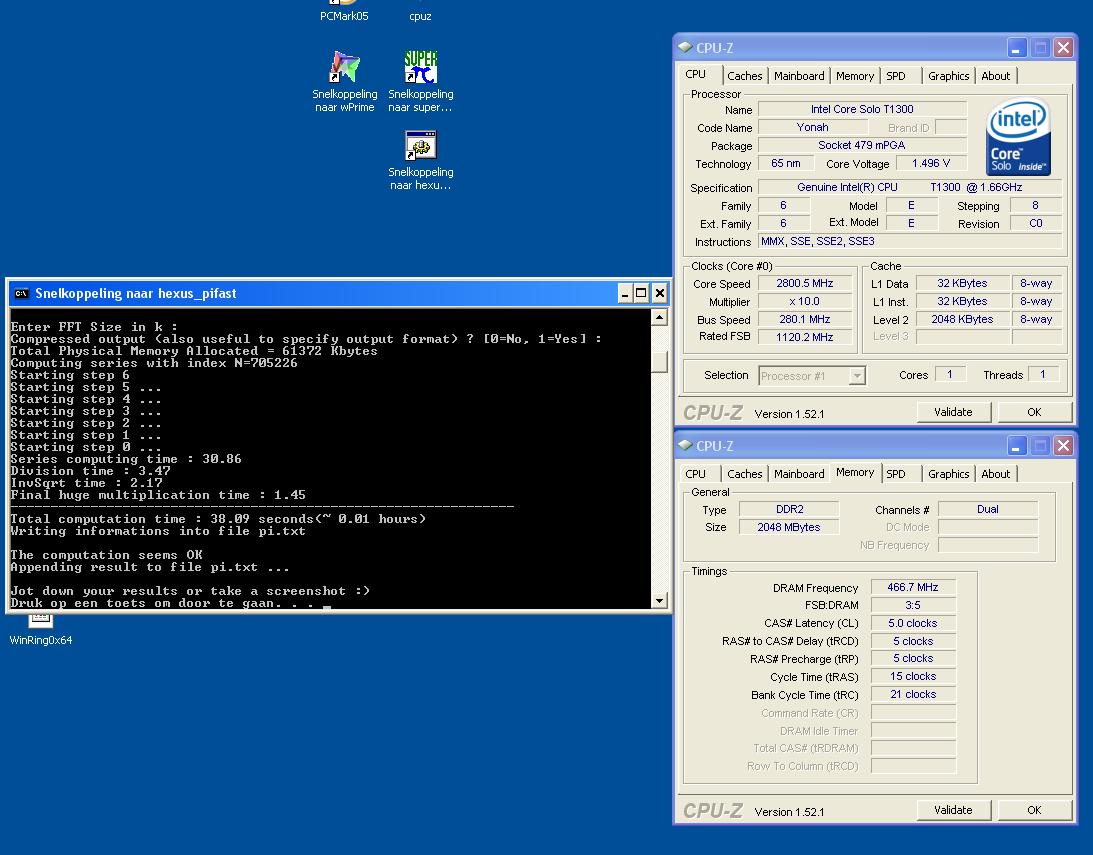Open the cpuz desktop icon
The height and width of the screenshot is (855, 1093).
click(x=420, y=11)
